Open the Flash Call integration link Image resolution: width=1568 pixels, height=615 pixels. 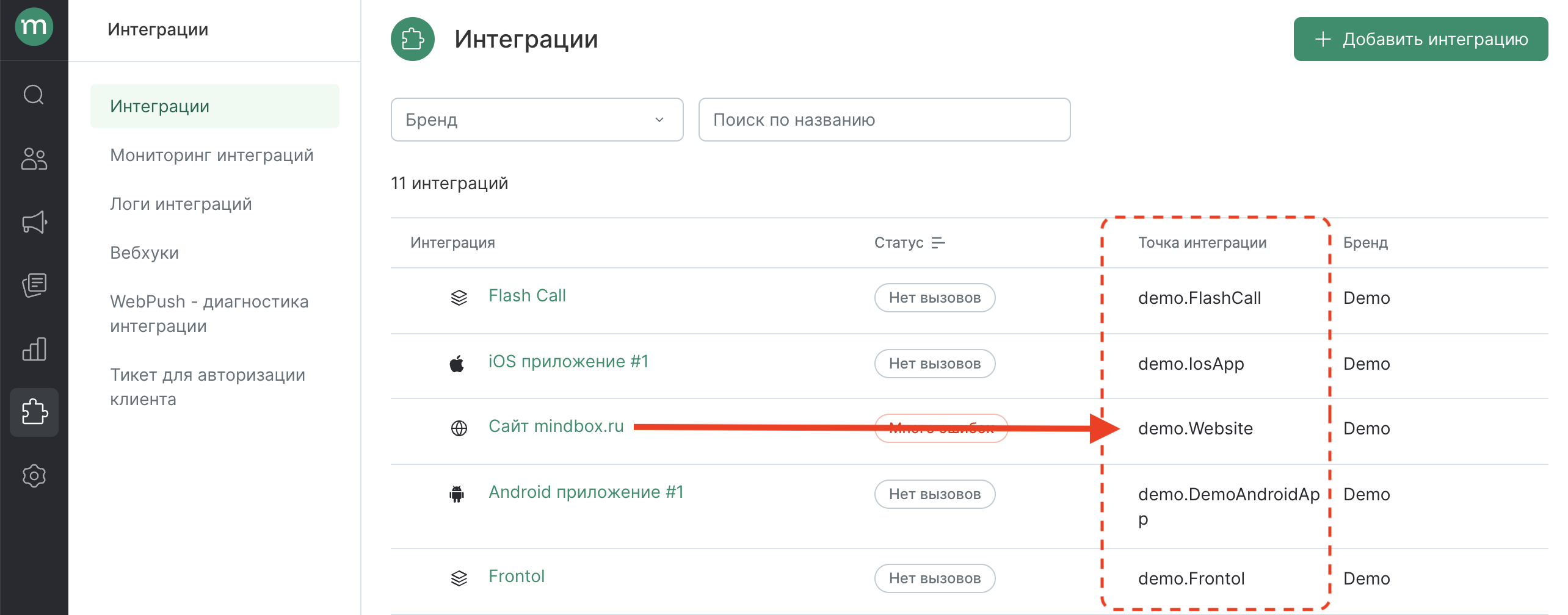click(x=526, y=296)
